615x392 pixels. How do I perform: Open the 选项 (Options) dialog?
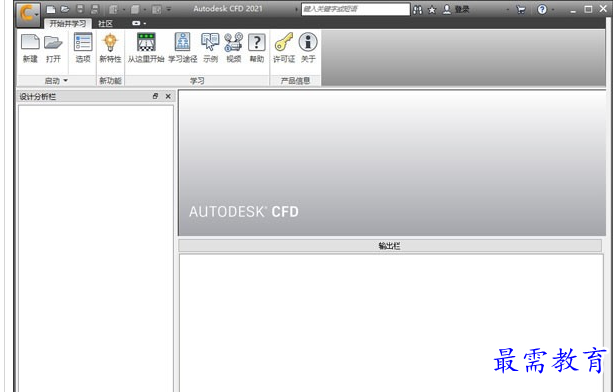[x=83, y=48]
